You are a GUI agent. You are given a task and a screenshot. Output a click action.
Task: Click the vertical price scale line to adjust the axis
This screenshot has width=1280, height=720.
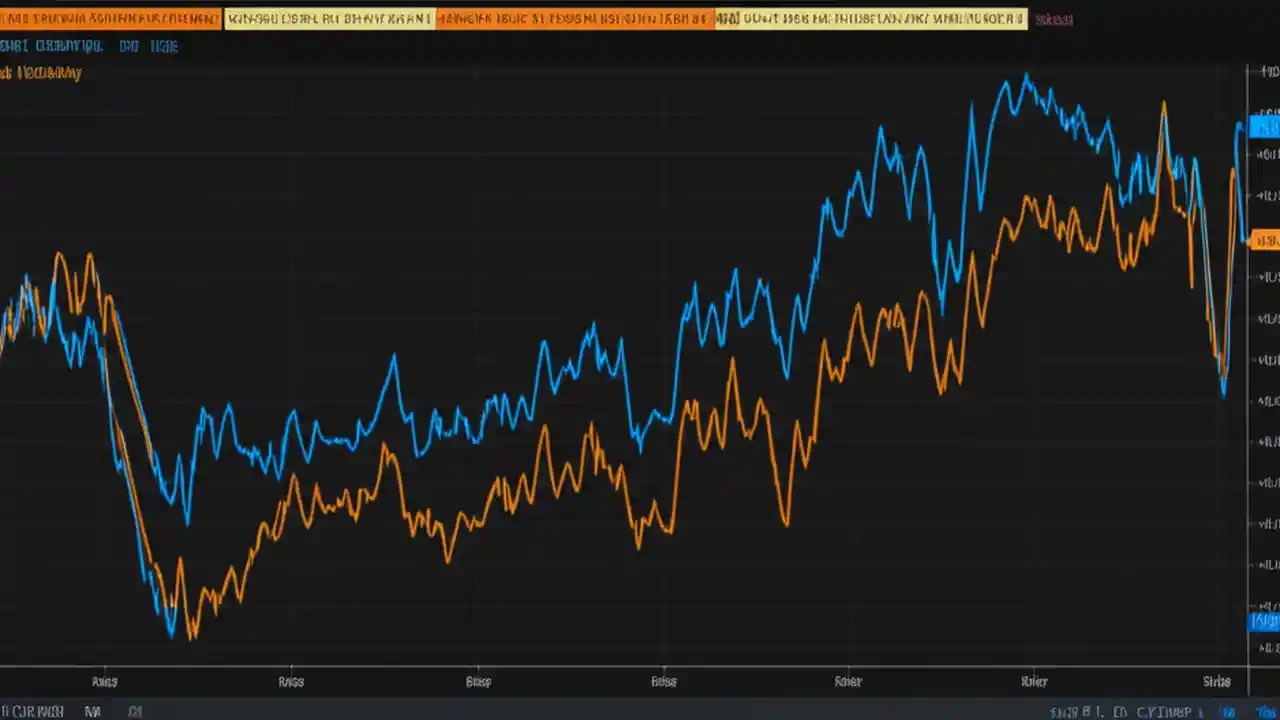point(1248,400)
